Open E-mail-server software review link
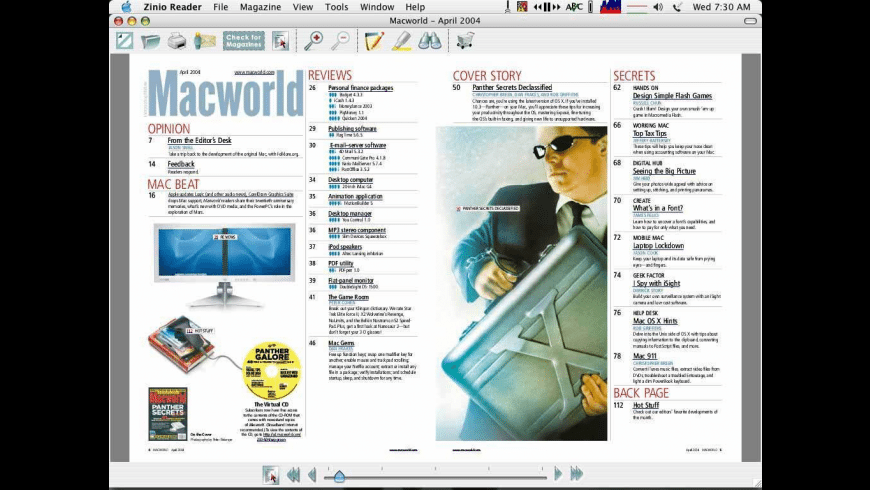The image size is (870, 490). [358, 145]
